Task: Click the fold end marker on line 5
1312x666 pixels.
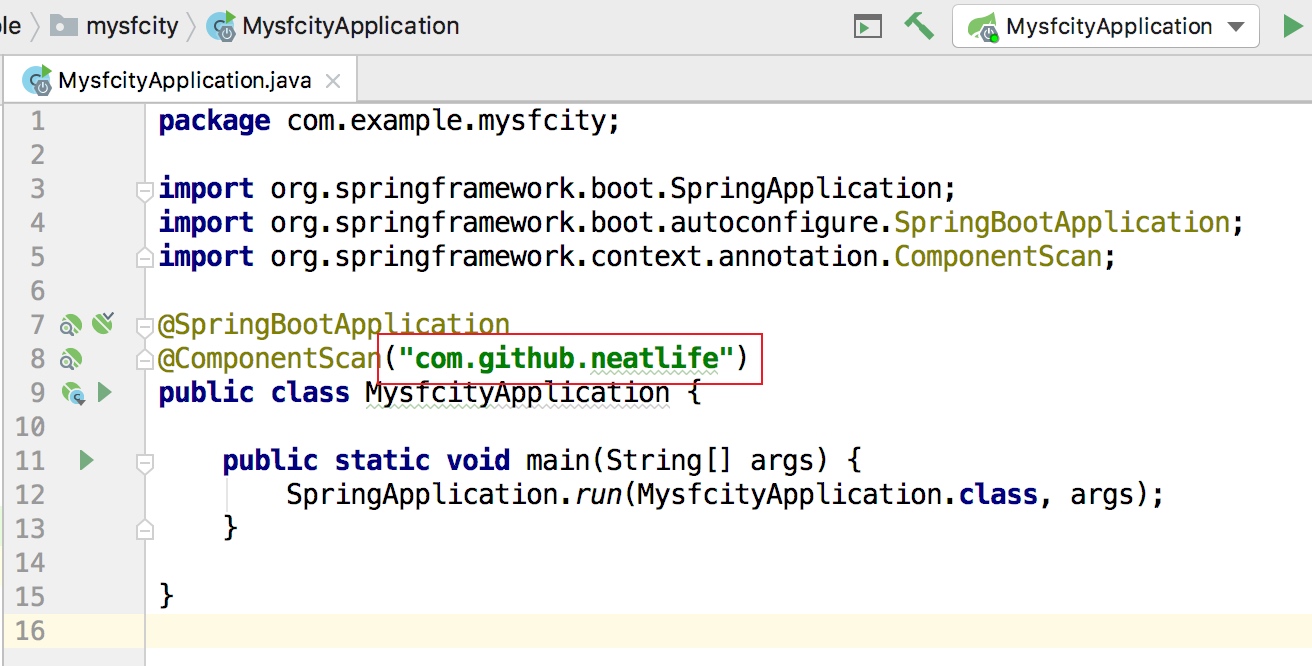Action: (144, 257)
